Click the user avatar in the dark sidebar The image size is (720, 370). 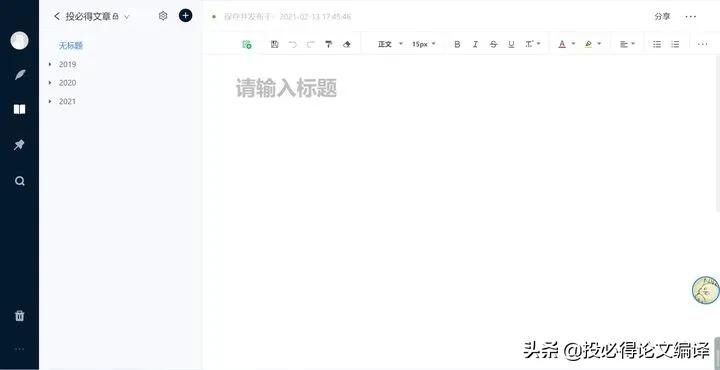pyautogui.click(x=19, y=41)
